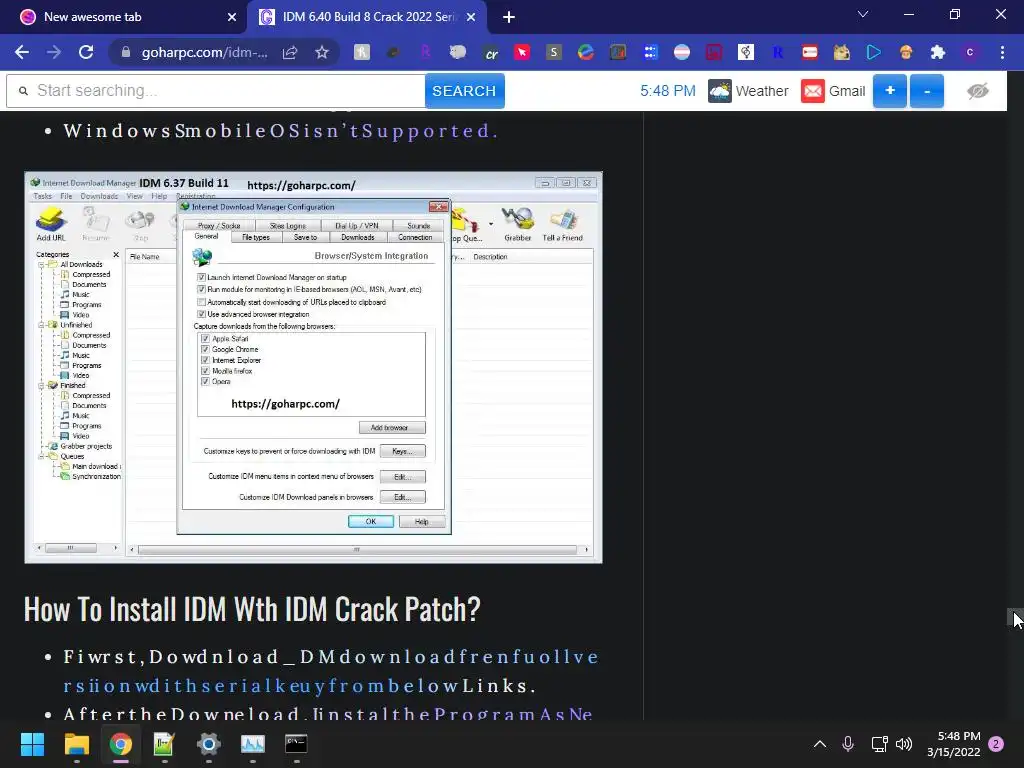Viewport: 1024px width, 768px height.
Task: Open the volume speaker icon in the tray
Action: (x=904, y=744)
